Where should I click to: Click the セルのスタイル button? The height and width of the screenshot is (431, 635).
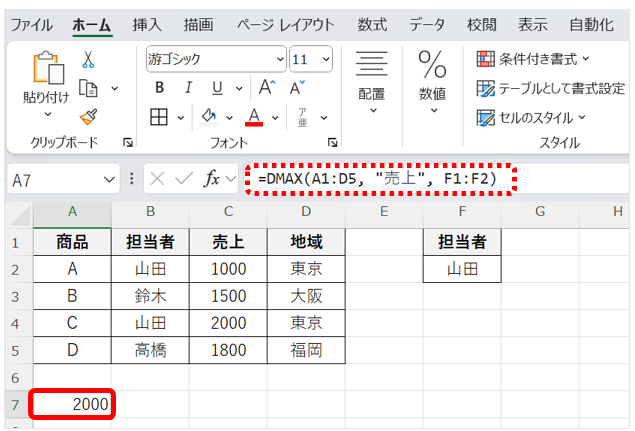click(x=531, y=117)
